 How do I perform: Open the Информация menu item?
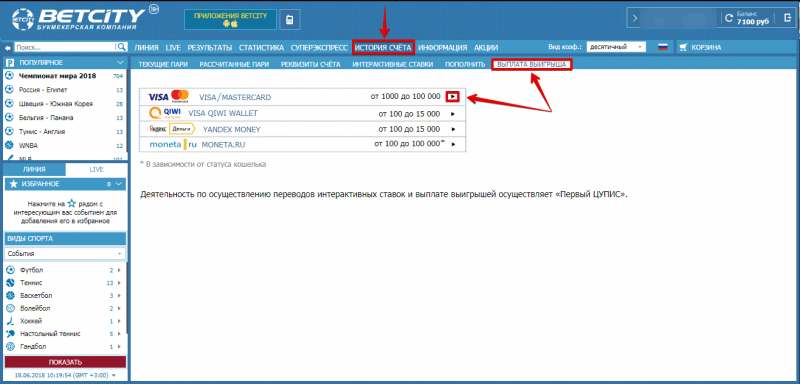[442, 47]
